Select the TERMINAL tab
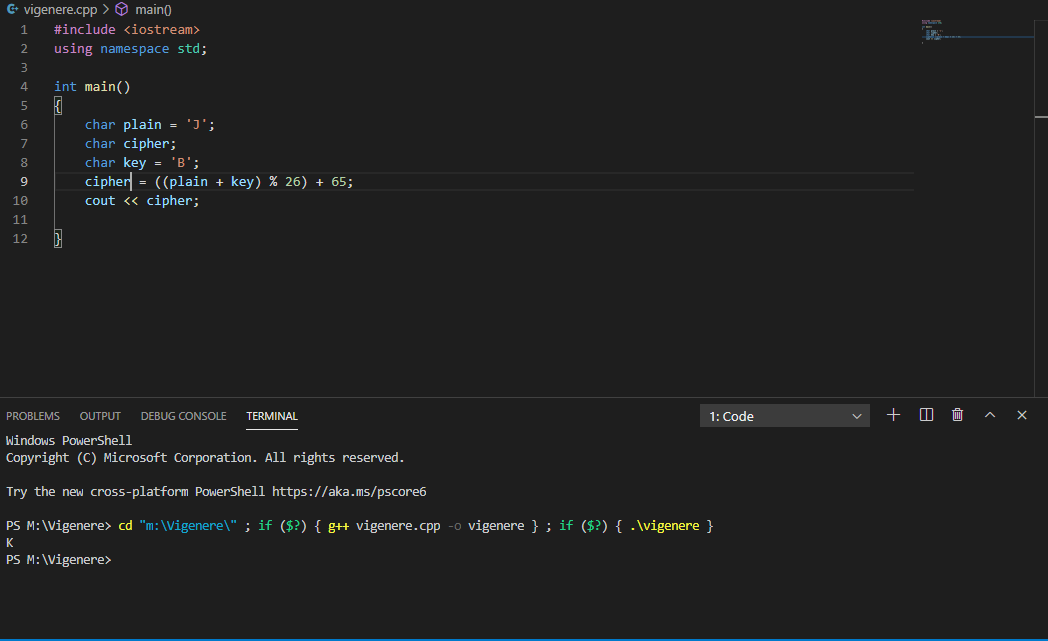1048x641 pixels. tap(271, 415)
